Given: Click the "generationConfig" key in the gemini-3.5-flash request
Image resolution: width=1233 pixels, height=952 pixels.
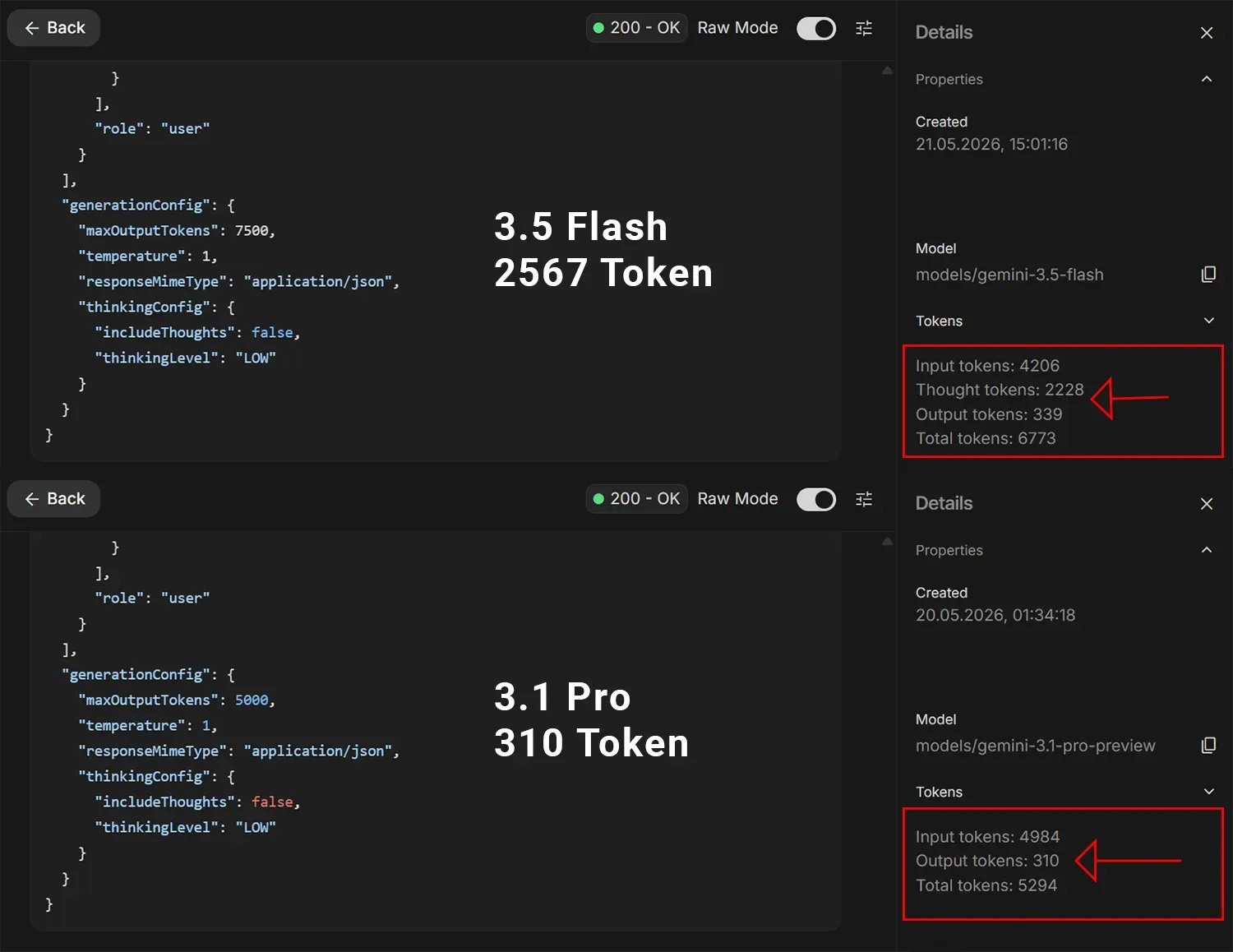Looking at the screenshot, I should (x=136, y=206).
